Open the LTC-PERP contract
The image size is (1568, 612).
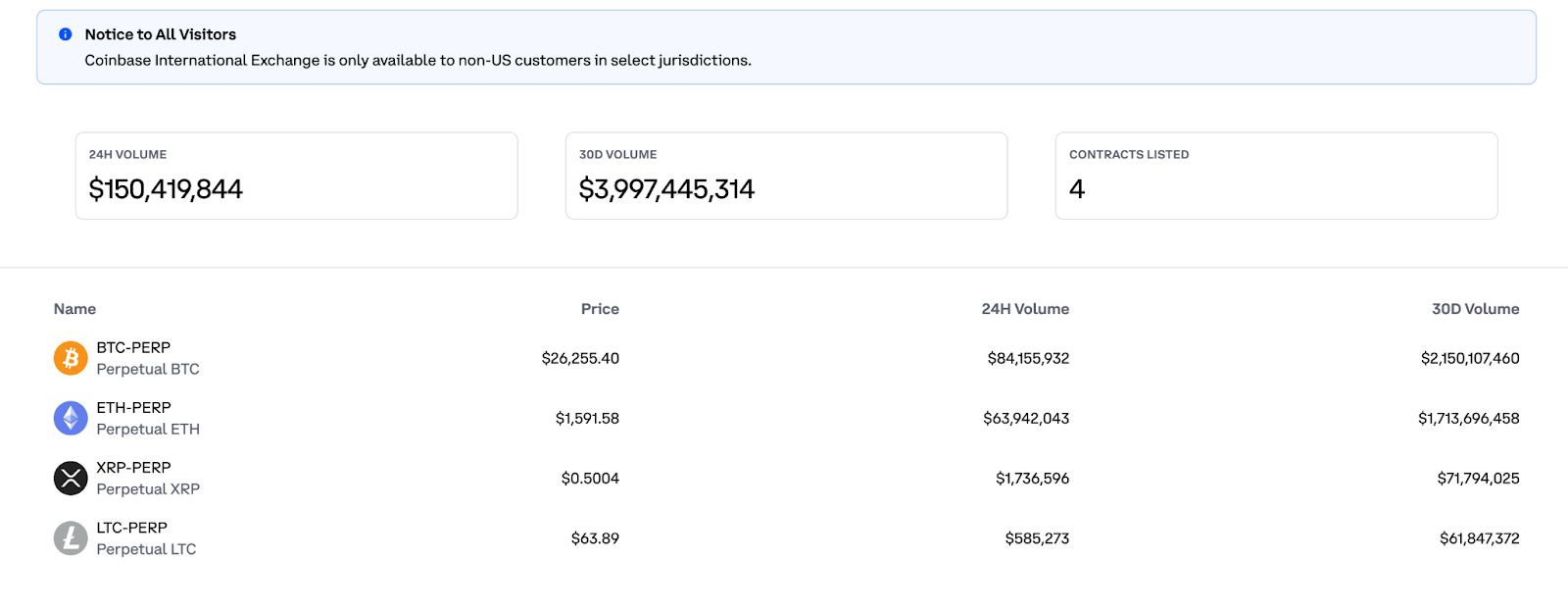[131, 527]
